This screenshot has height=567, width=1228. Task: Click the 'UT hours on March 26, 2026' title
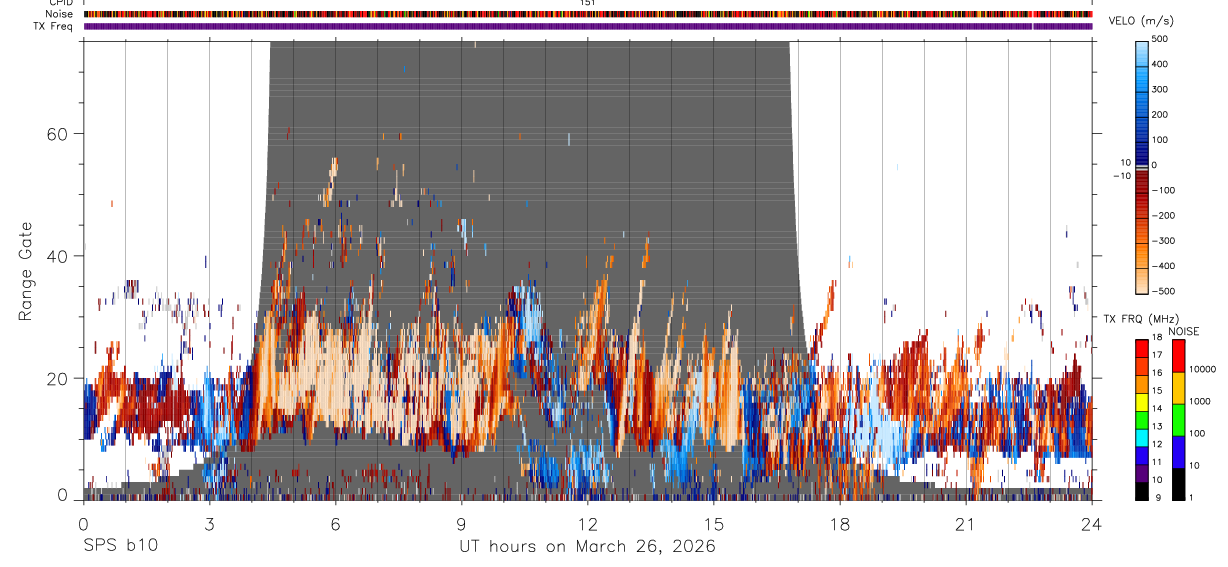pos(587,547)
